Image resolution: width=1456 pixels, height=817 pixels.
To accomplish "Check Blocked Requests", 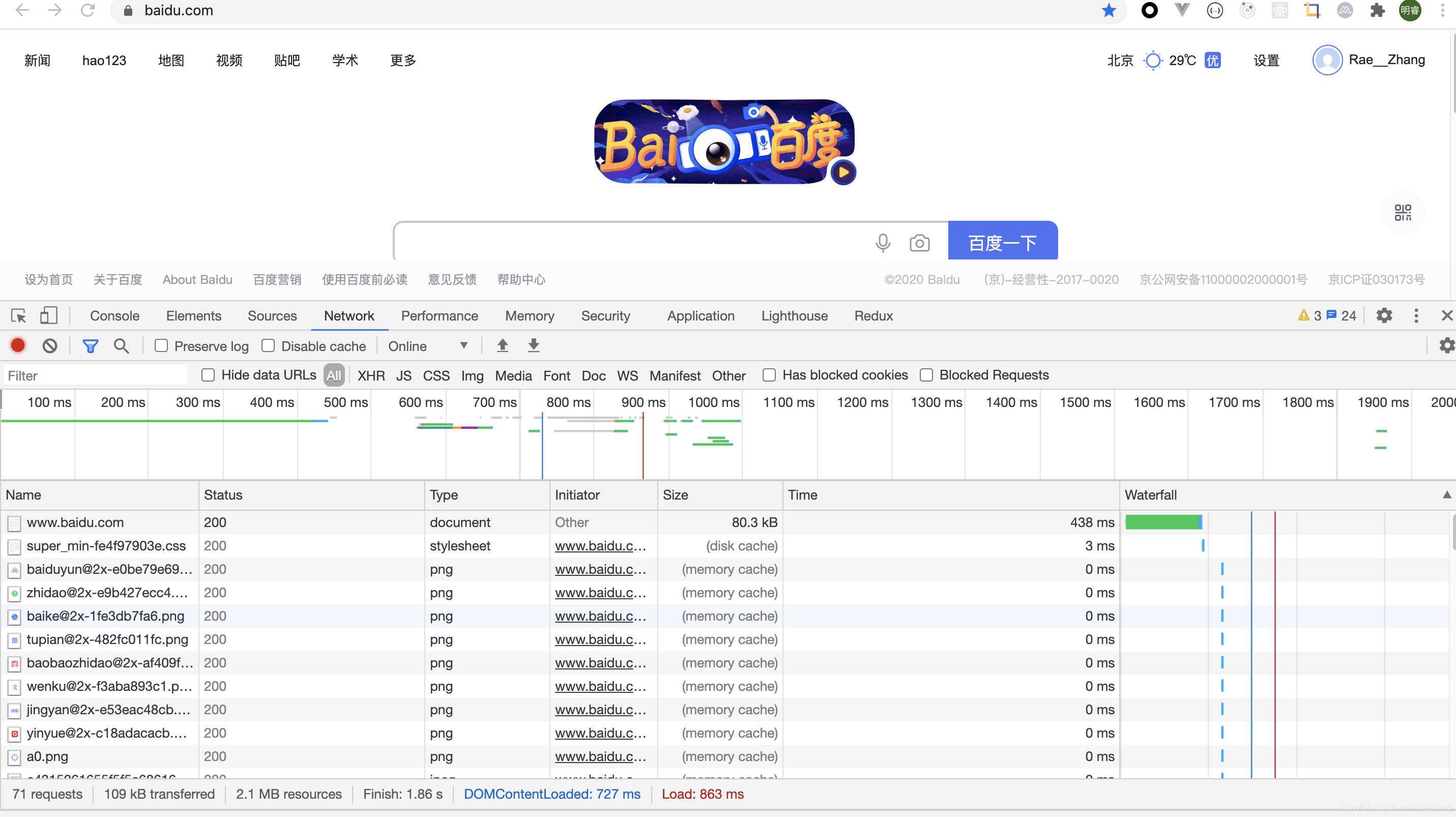I will click(926, 375).
